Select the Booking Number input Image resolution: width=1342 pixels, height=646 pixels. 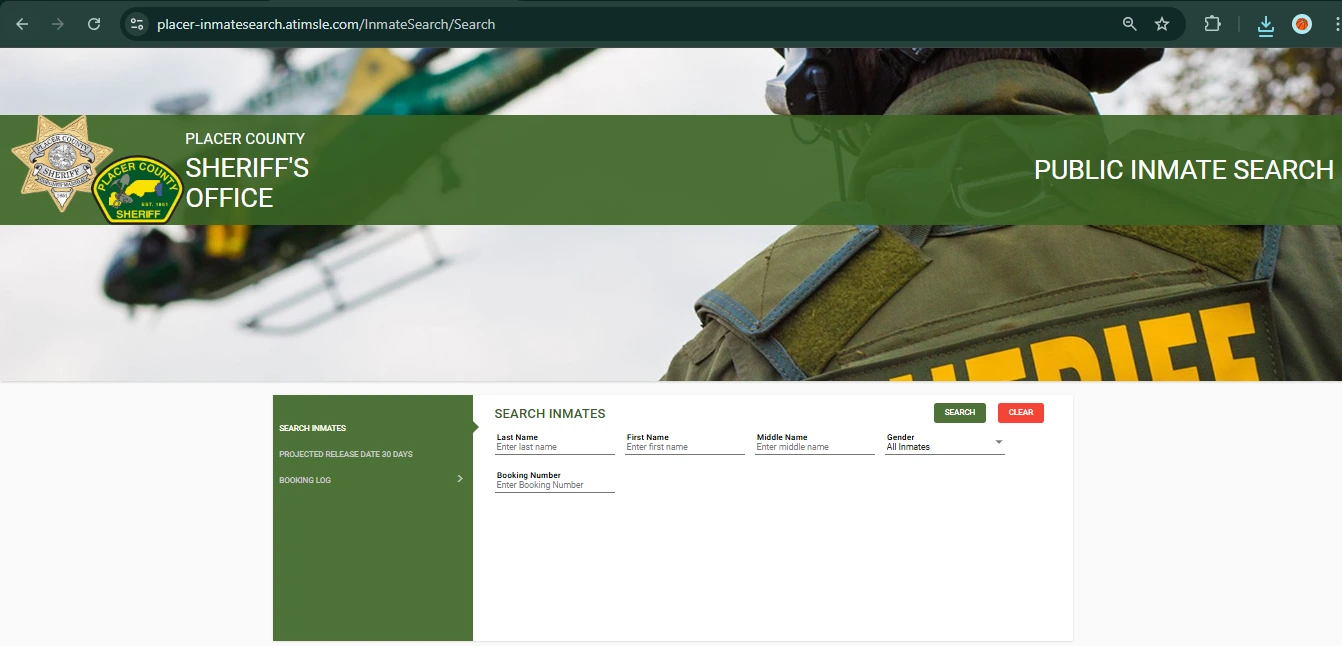pyautogui.click(x=554, y=485)
